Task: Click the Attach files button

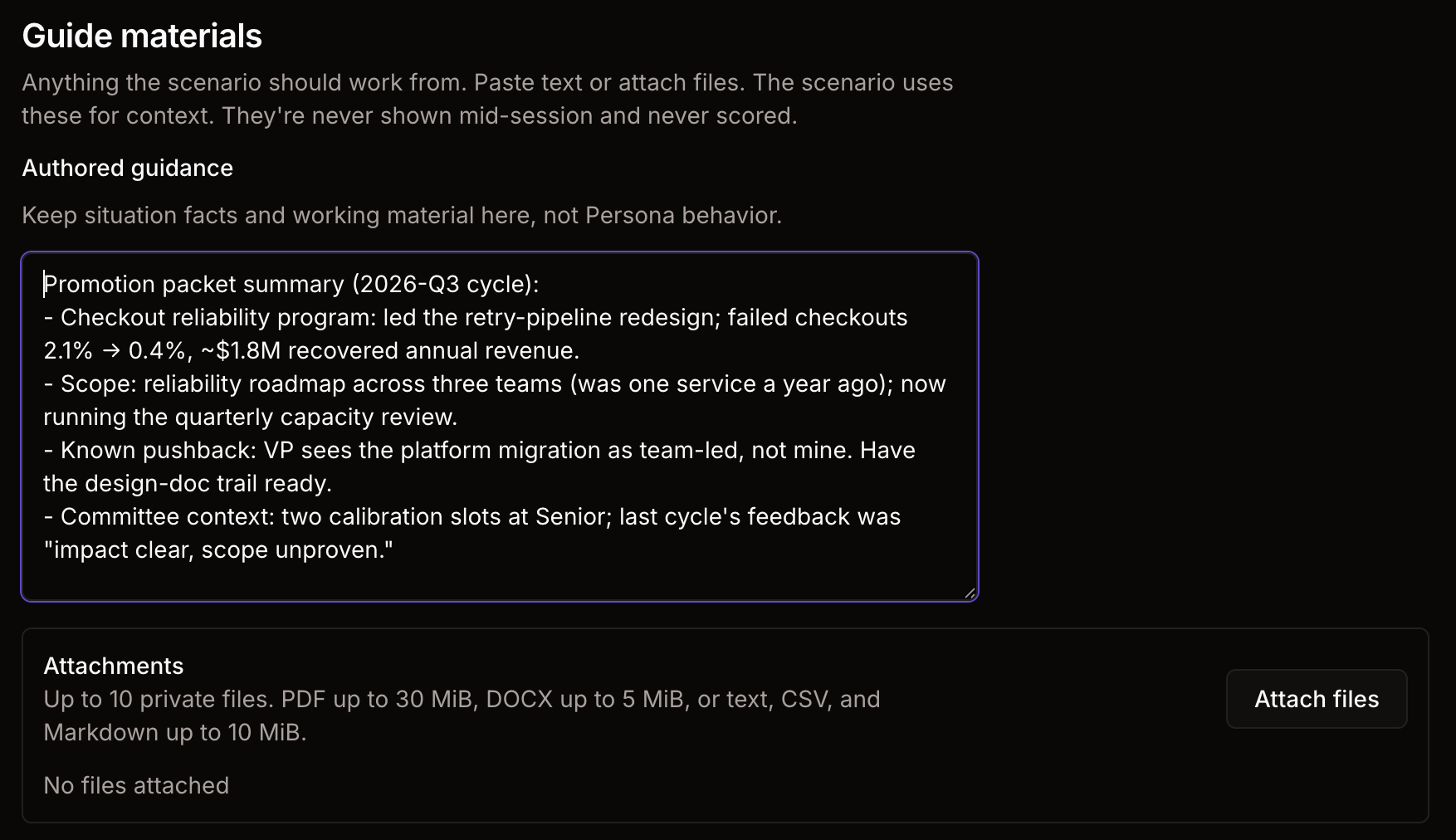Action: 1317,699
